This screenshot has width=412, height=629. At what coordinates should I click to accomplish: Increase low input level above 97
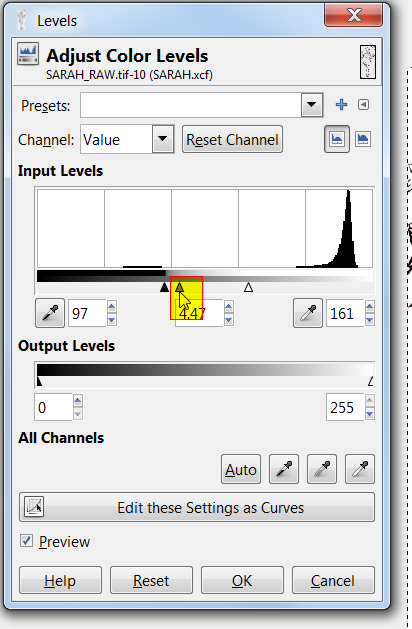pyautogui.click(x=112, y=307)
